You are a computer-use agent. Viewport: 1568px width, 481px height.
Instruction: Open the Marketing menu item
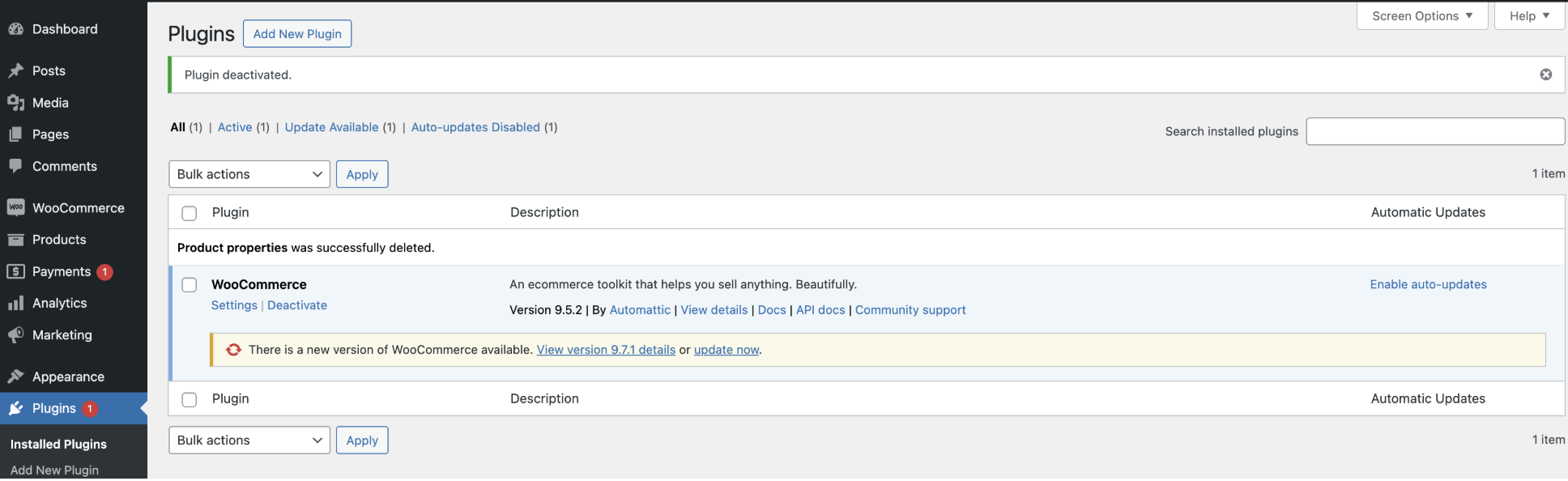coord(62,334)
